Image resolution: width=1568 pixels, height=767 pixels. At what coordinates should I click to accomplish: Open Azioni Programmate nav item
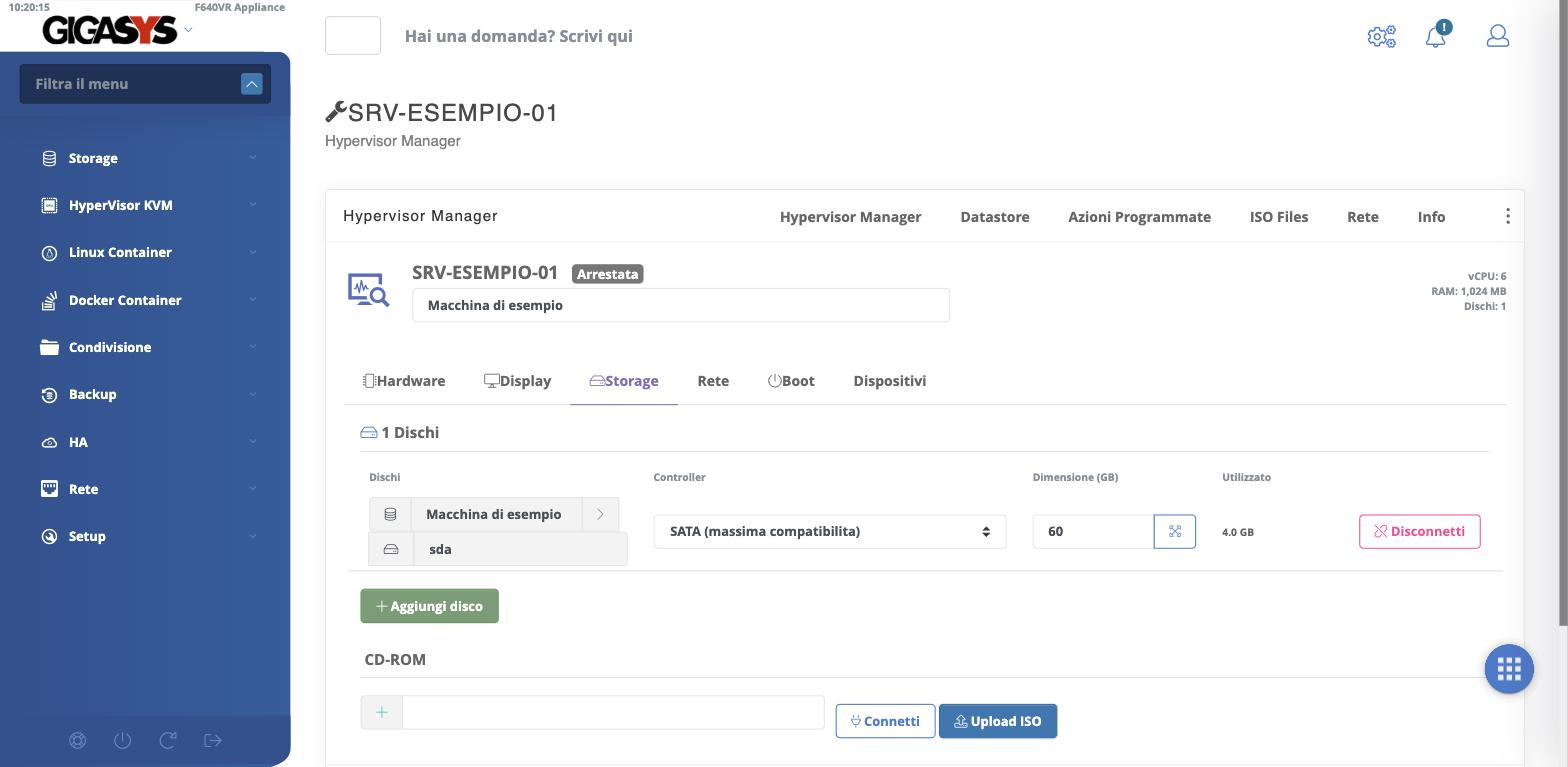(x=1139, y=217)
